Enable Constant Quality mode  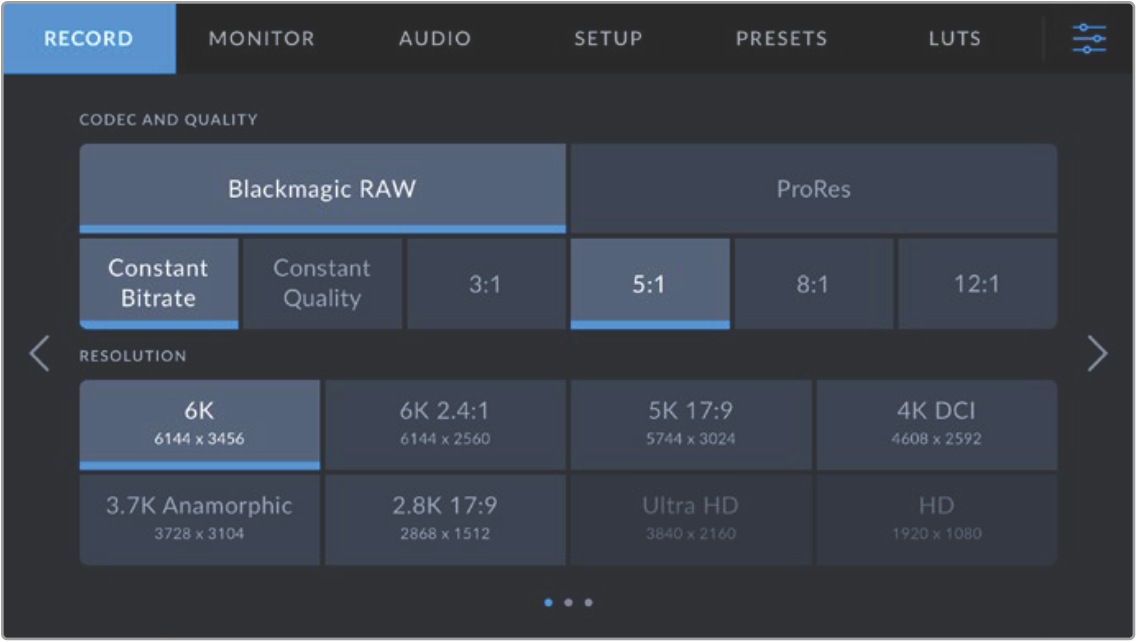pos(322,283)
